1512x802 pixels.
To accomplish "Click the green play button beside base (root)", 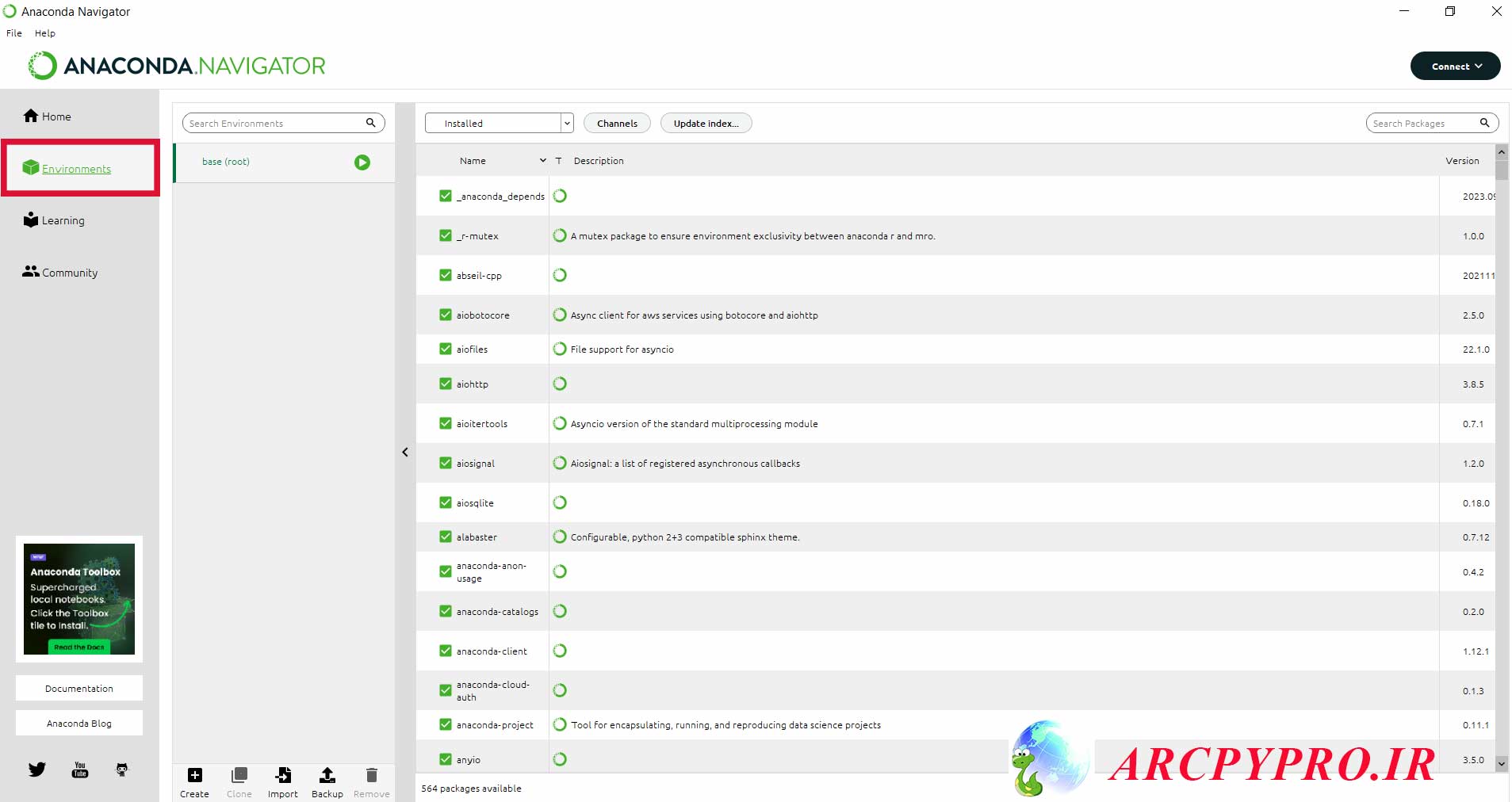I will (362, 162).
